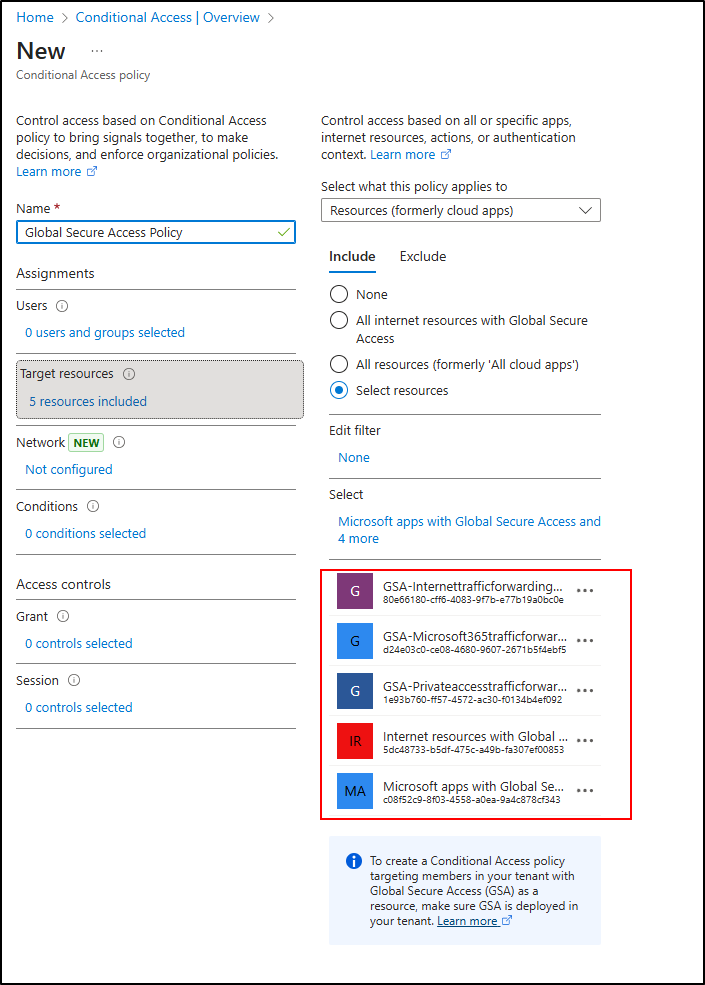
Task: Click the blue MA Microsoft apps icon
Action: (x=355, y=791)
